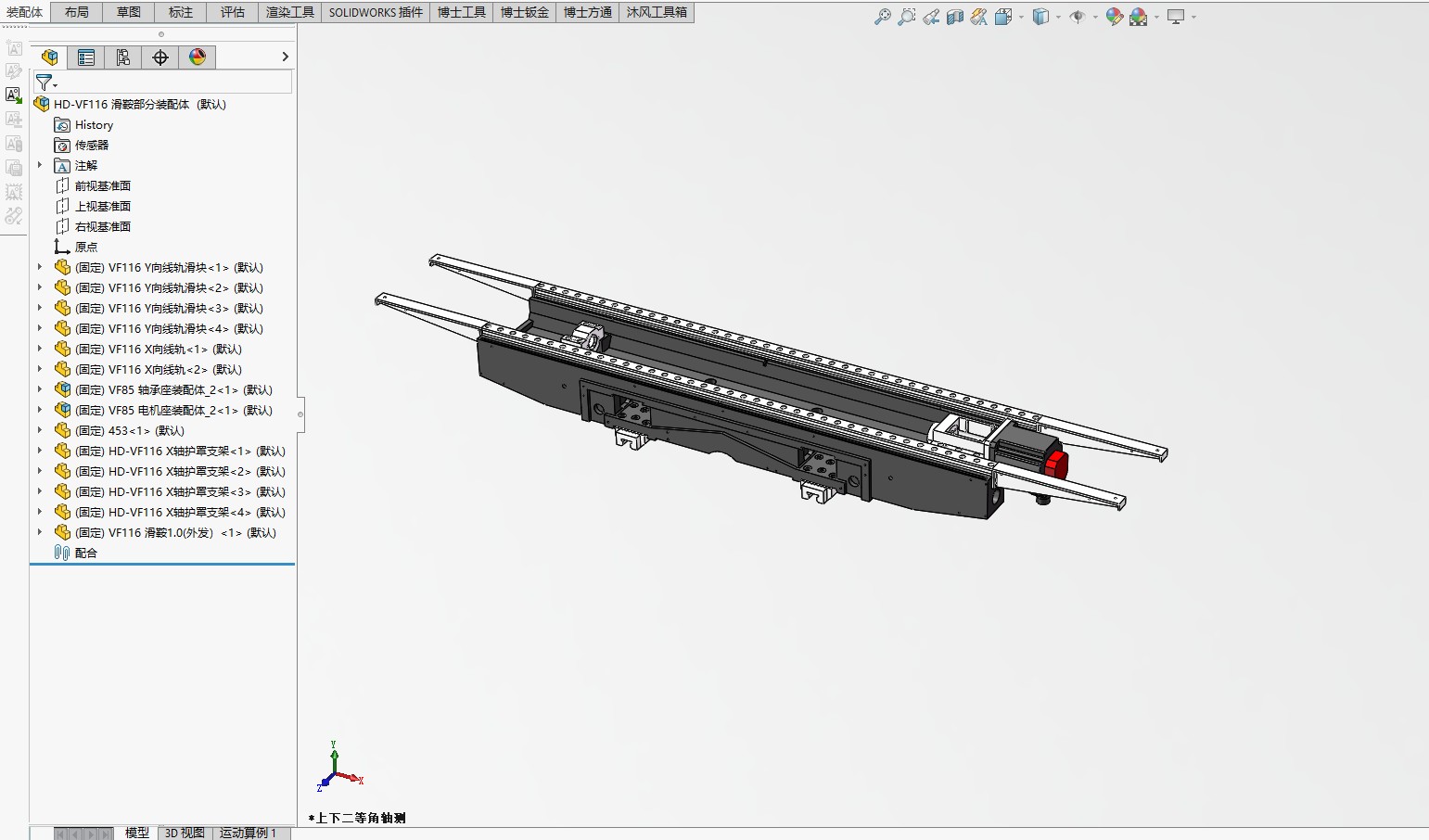1429x840 pixels.
Task: Open the View Settings dropdown arrow
Action: pos(1193,17)
